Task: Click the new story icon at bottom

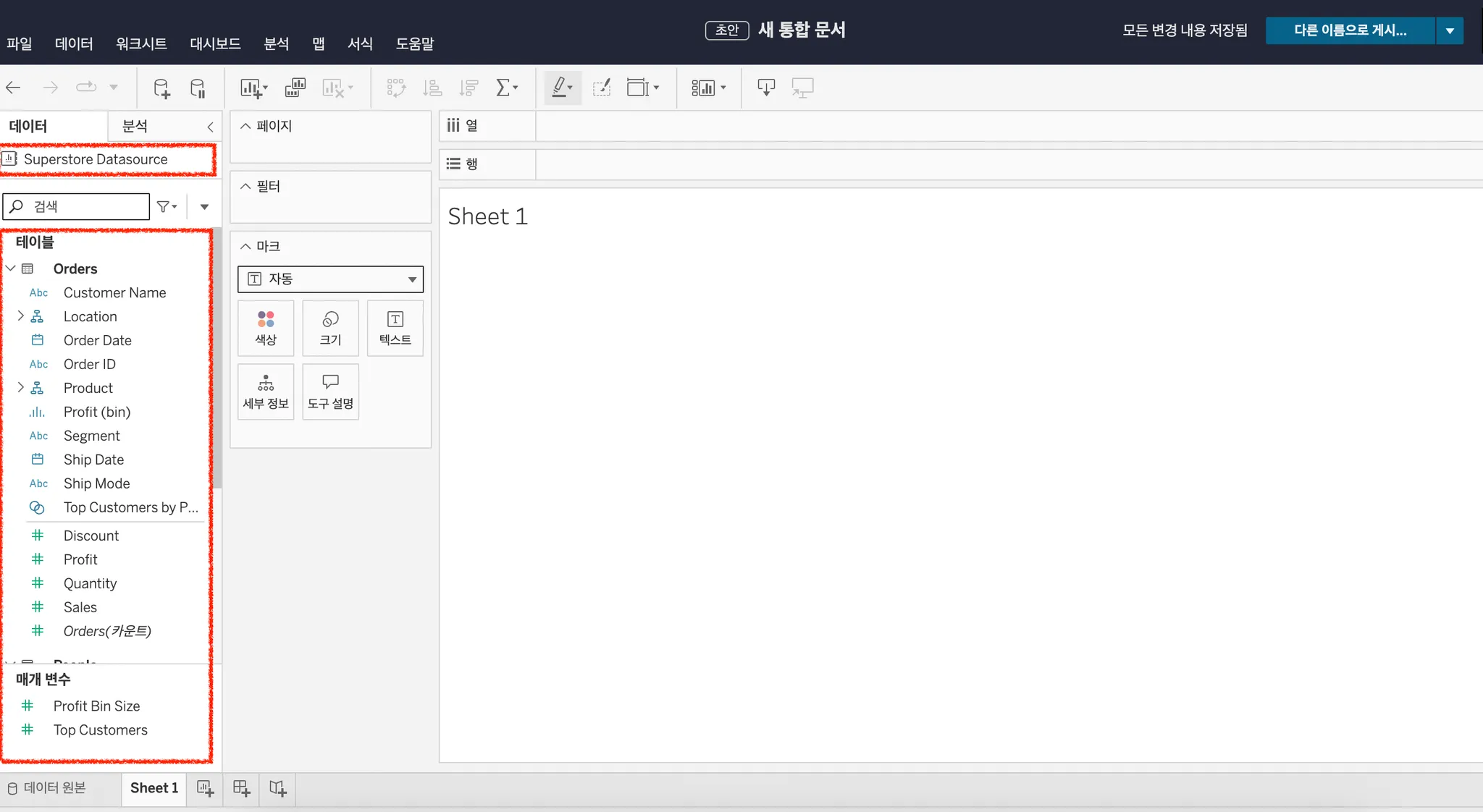Action: (x=278, y=788)
